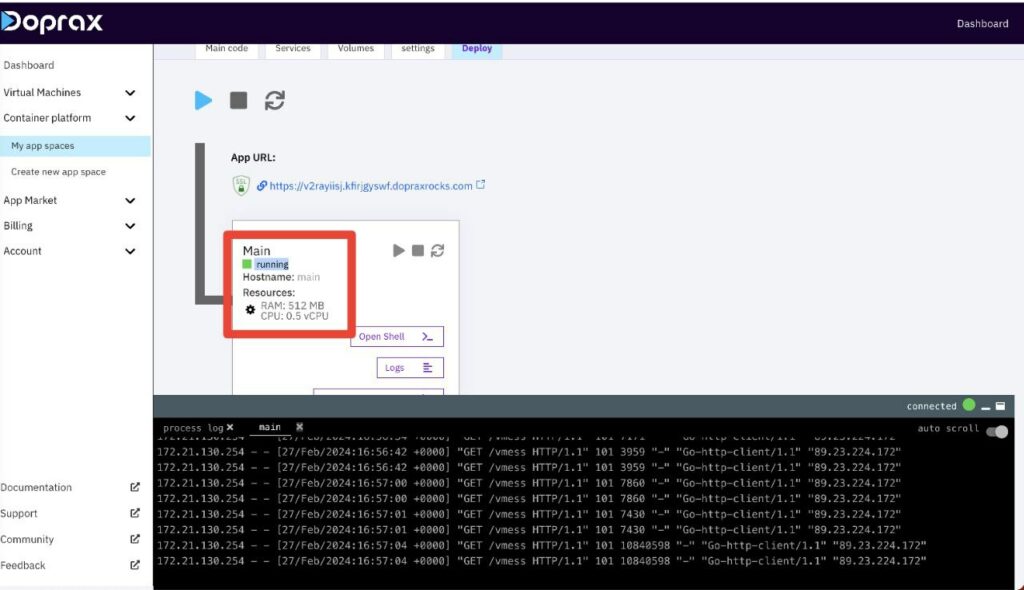Click the Support link
This screenshot has height=590, width=1024.
pyautogui.click(x=19, y=514)
